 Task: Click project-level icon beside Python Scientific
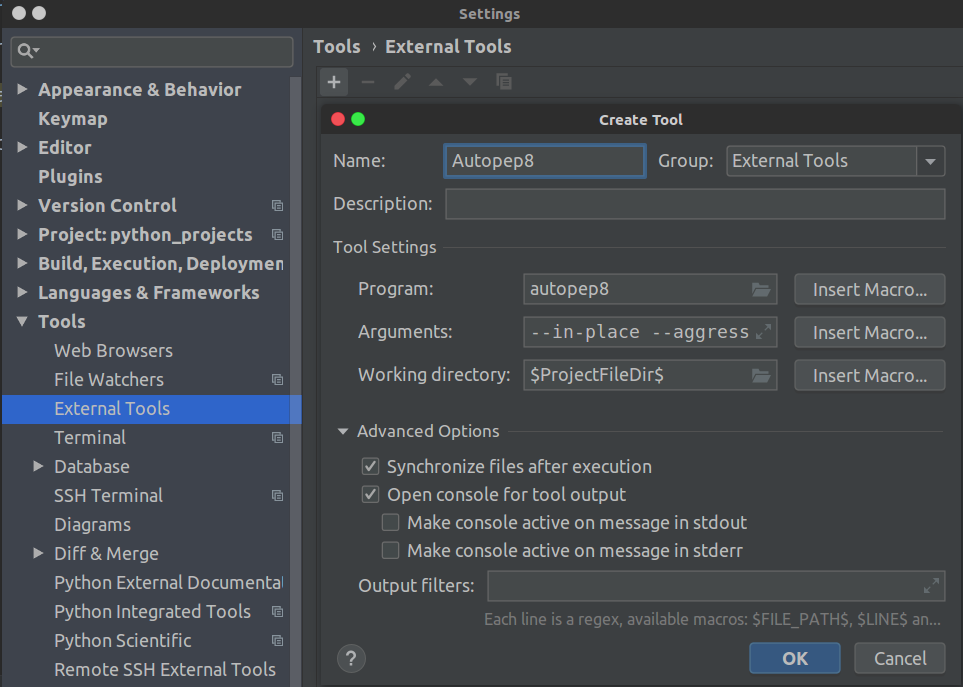pos(278,640)
